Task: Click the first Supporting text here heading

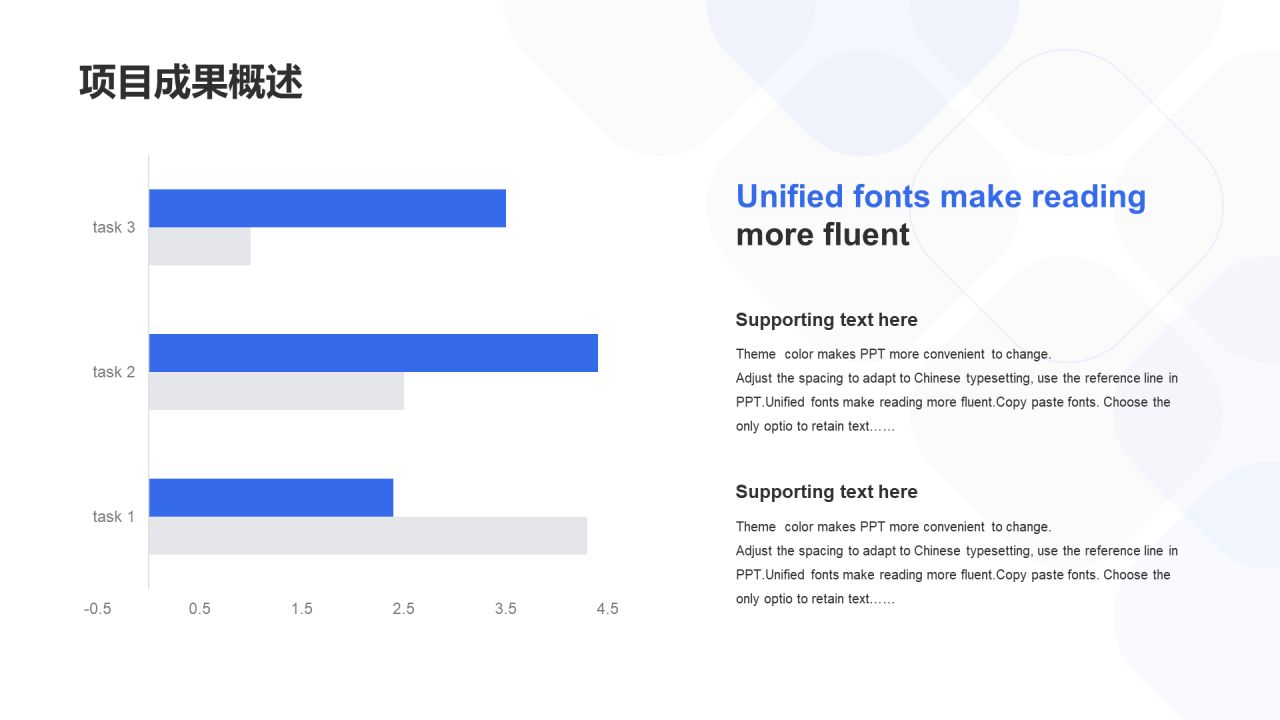Action: (826, 320)
